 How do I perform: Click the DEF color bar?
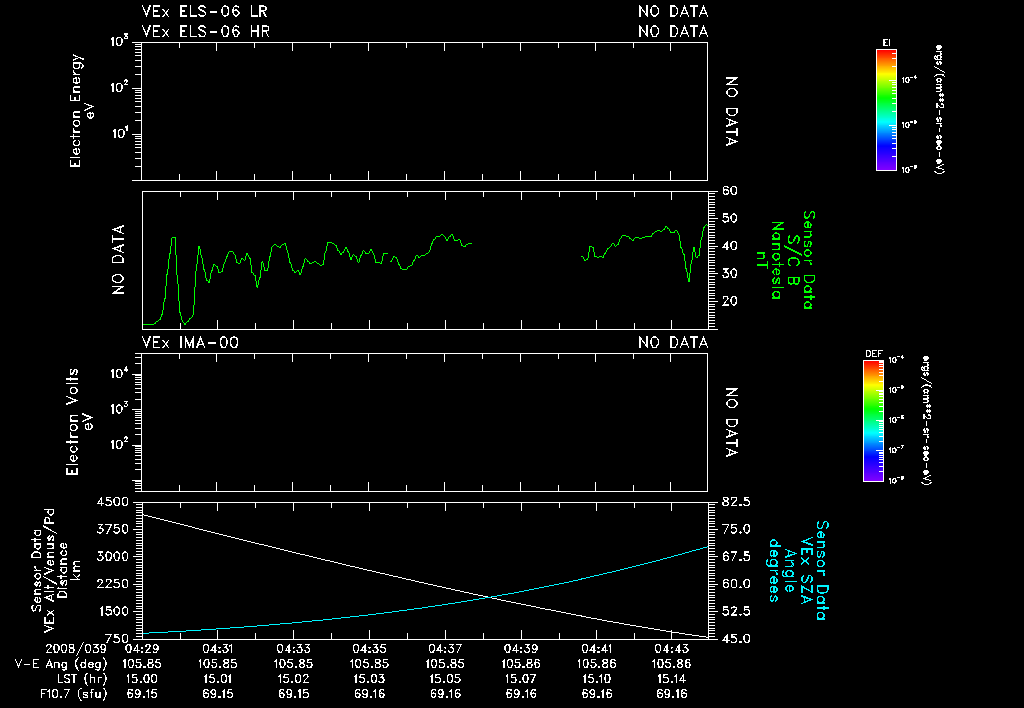(873, 421)
